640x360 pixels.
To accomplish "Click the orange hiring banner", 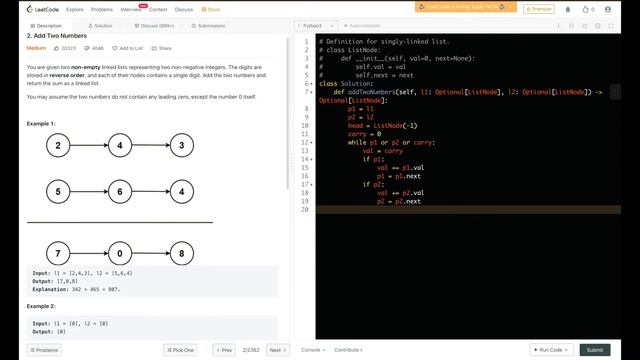I will 466,7.
